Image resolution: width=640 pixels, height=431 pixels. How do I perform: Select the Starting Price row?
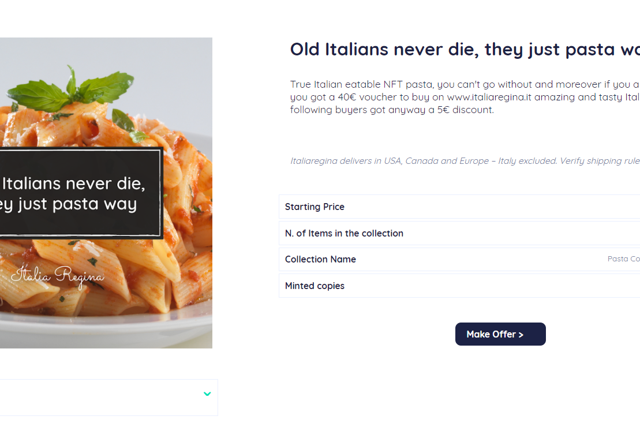460,207
